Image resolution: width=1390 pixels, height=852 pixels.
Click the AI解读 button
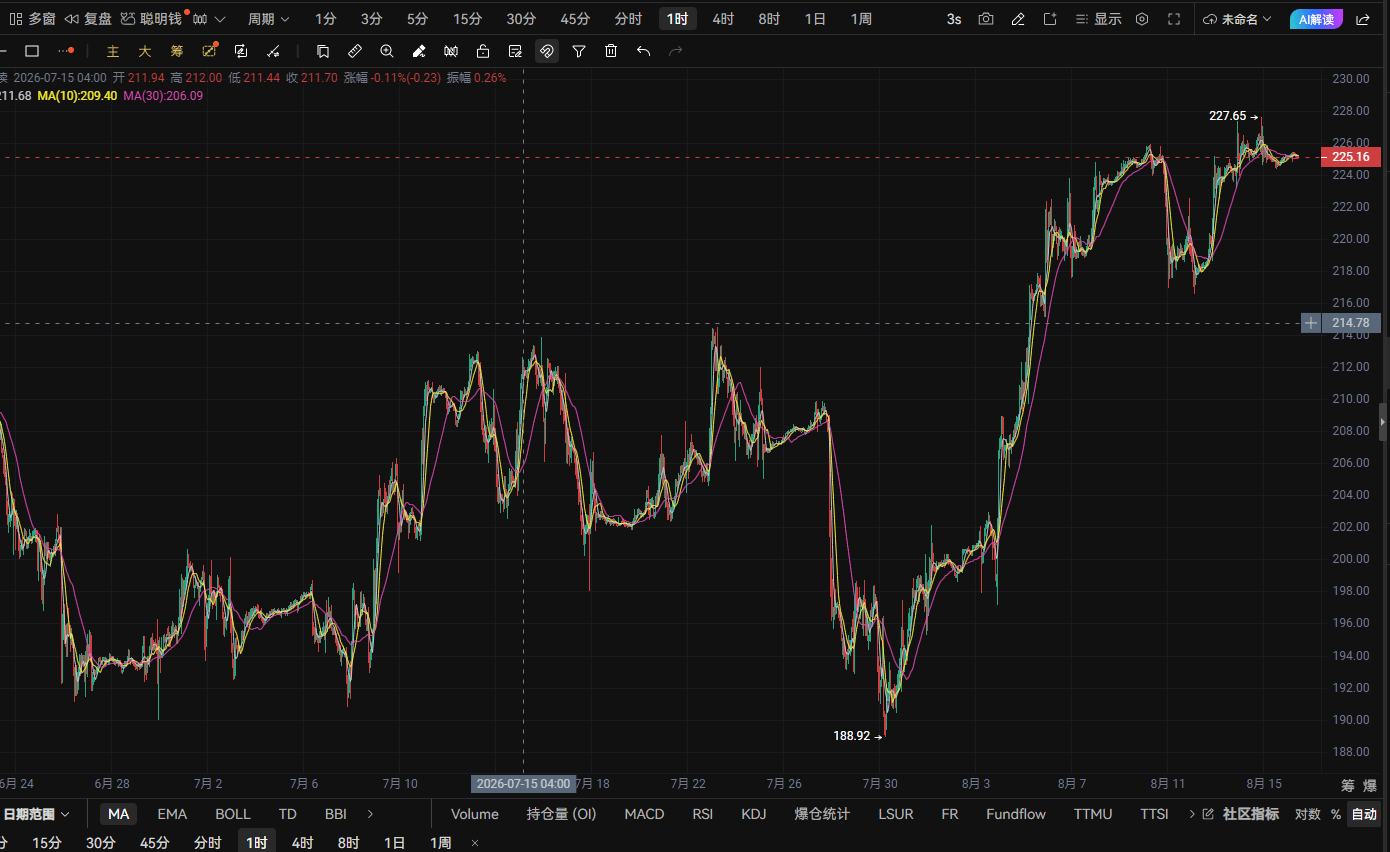click(x=1316, y=19)
